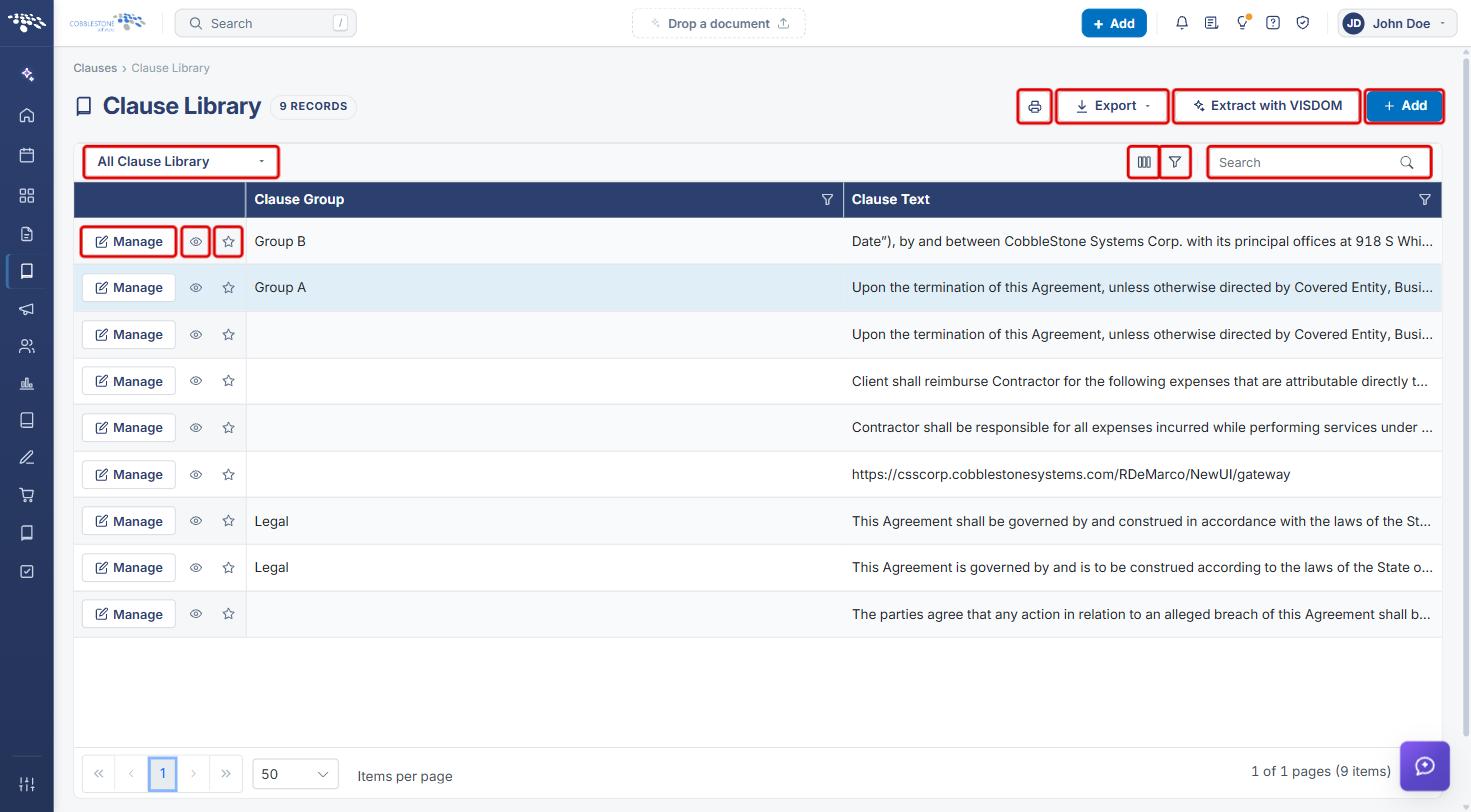This screenshot has height=812, width=1471.
Task: Click the table search input field
Action: tap(1319, 162)
